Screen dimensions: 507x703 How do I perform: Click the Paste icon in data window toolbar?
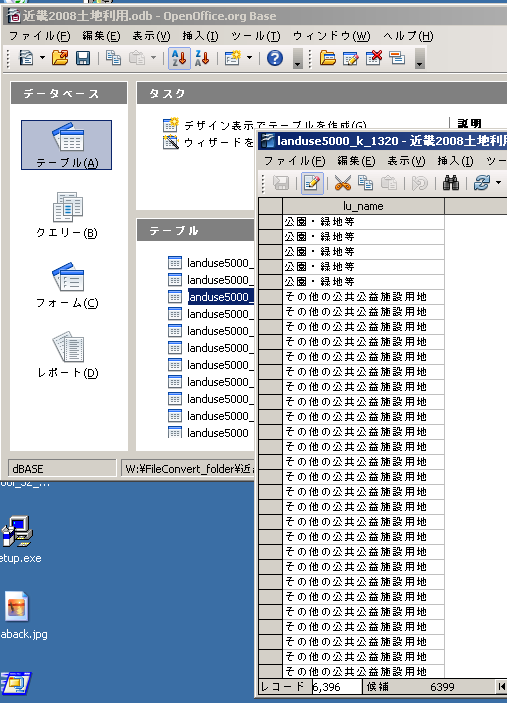click(x=389, y=183)
